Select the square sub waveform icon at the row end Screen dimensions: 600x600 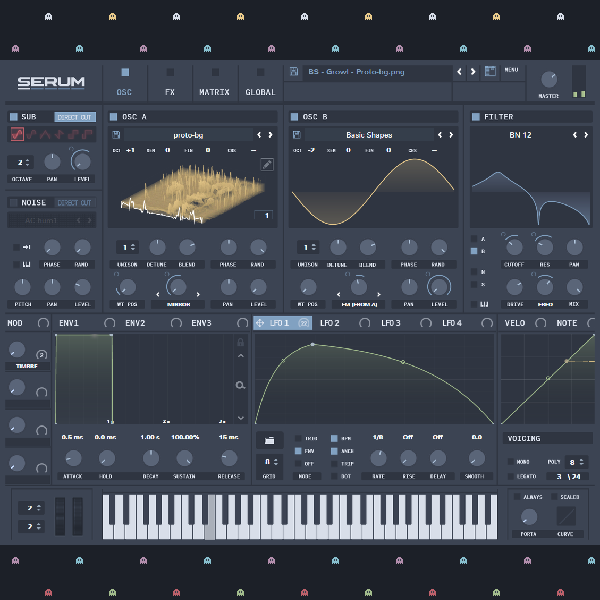click(87, 134)
